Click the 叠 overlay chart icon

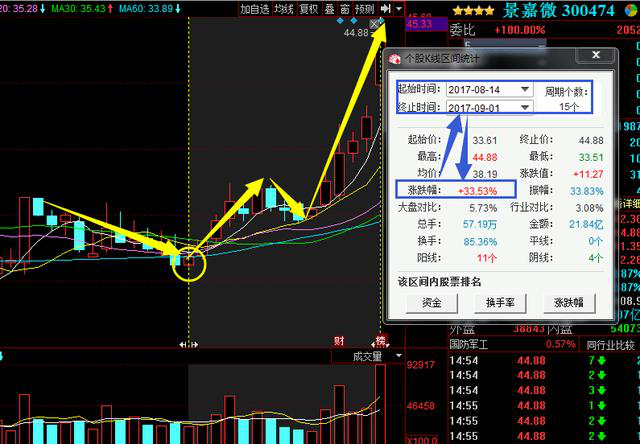pos(329,8)
